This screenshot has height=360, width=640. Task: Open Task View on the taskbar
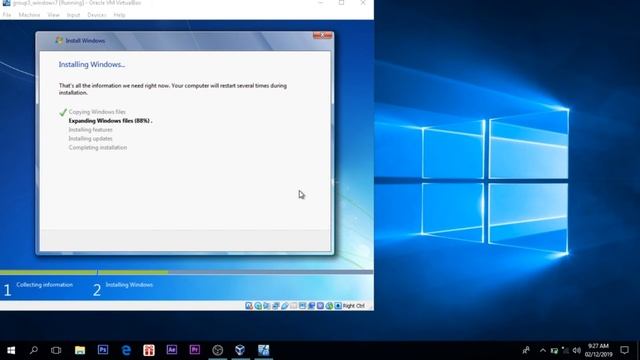tap(56, 350)
